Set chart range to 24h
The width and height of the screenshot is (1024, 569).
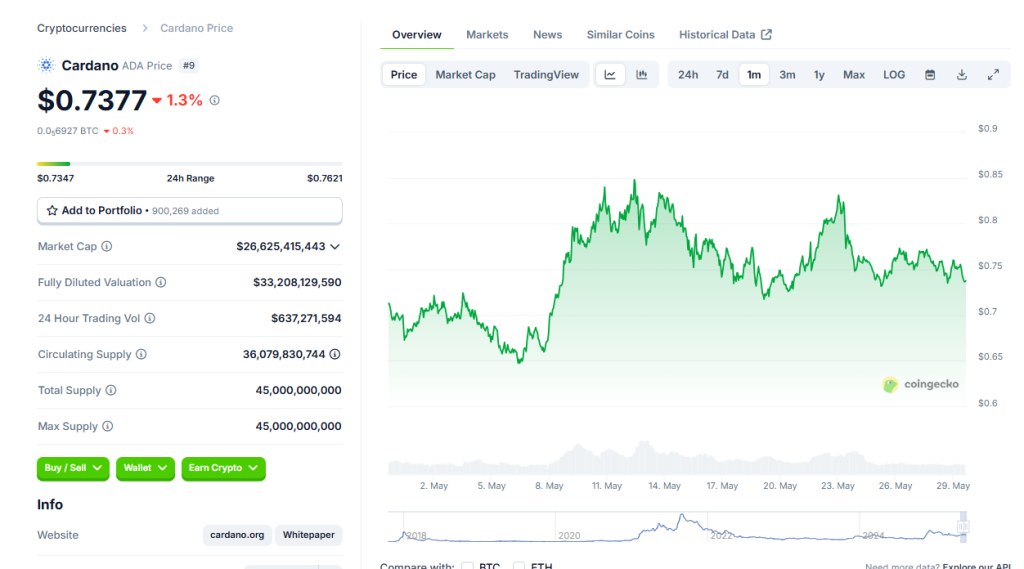coord(688,74)
